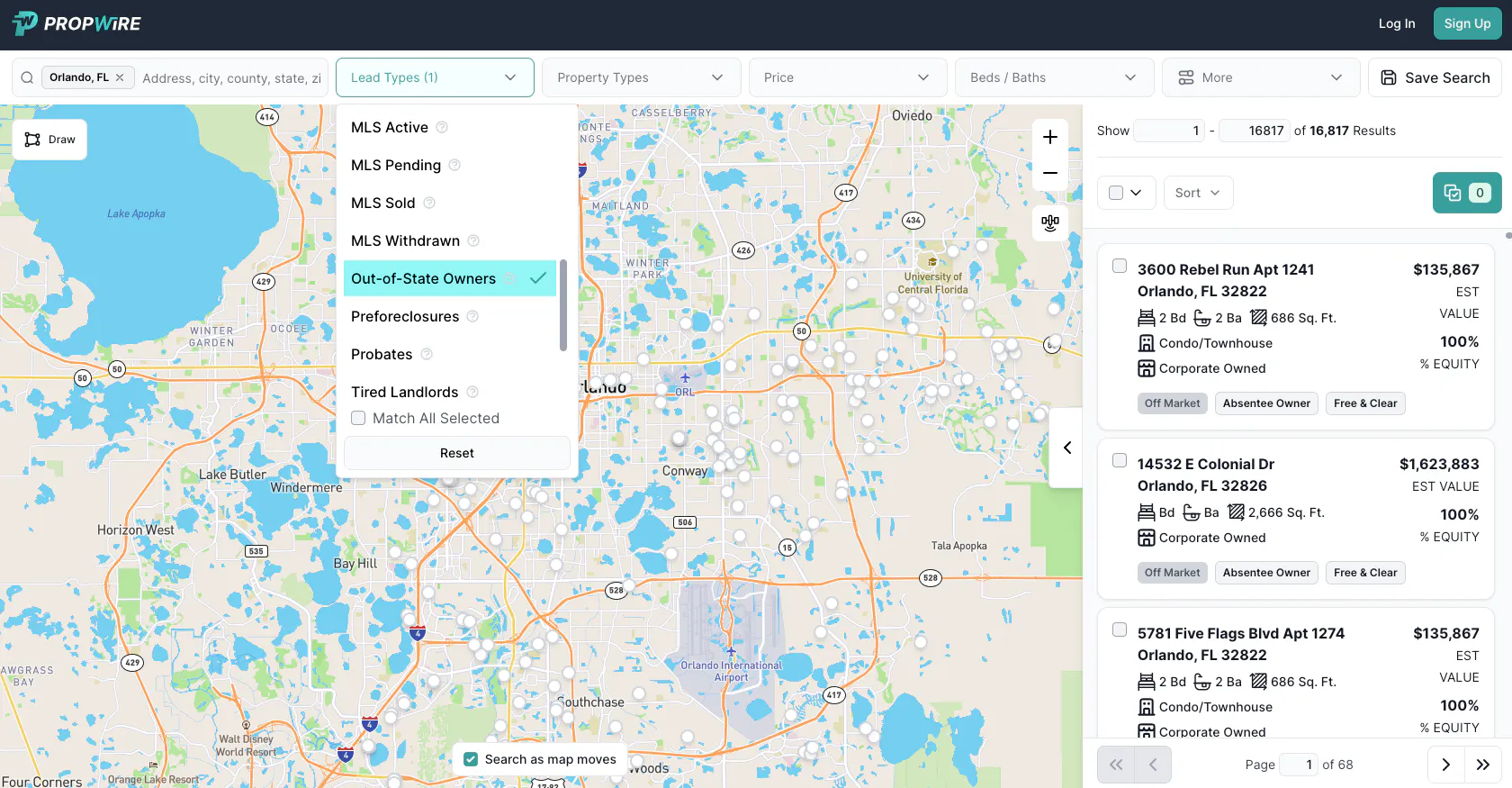Enable the Match All Selected checkbox

[x=358, y=418]
